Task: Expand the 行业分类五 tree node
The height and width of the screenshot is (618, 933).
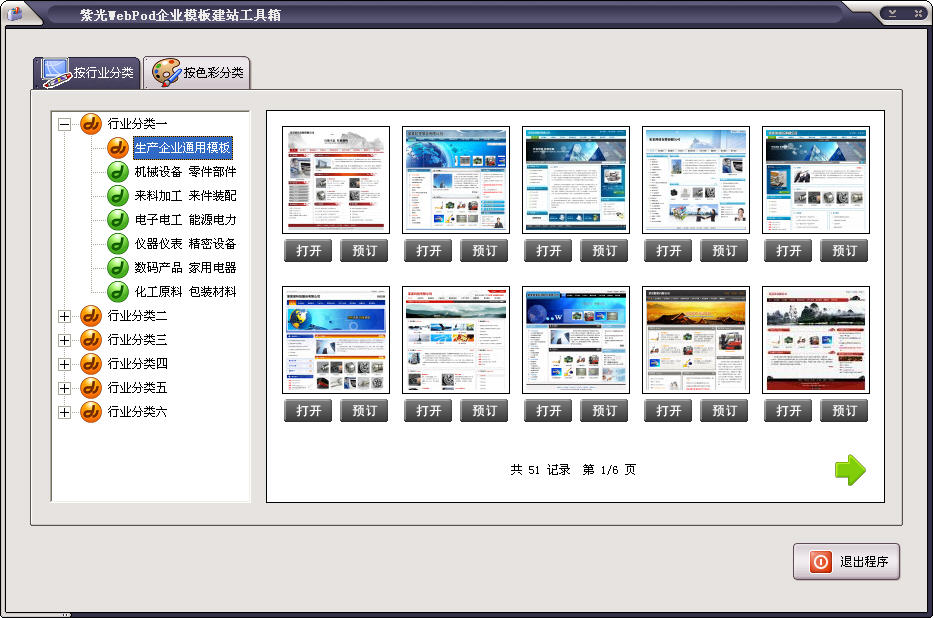Action: coord(65,388)
